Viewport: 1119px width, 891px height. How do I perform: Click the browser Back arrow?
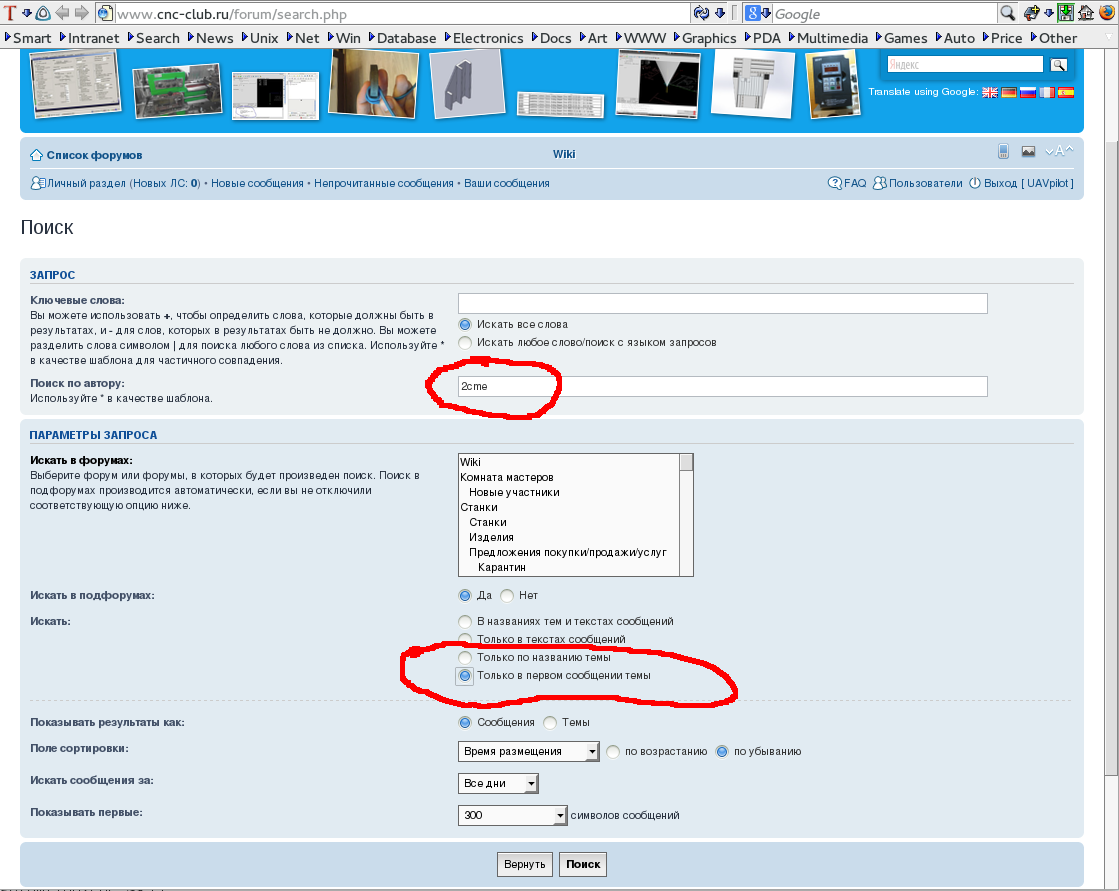coord(63,13)
